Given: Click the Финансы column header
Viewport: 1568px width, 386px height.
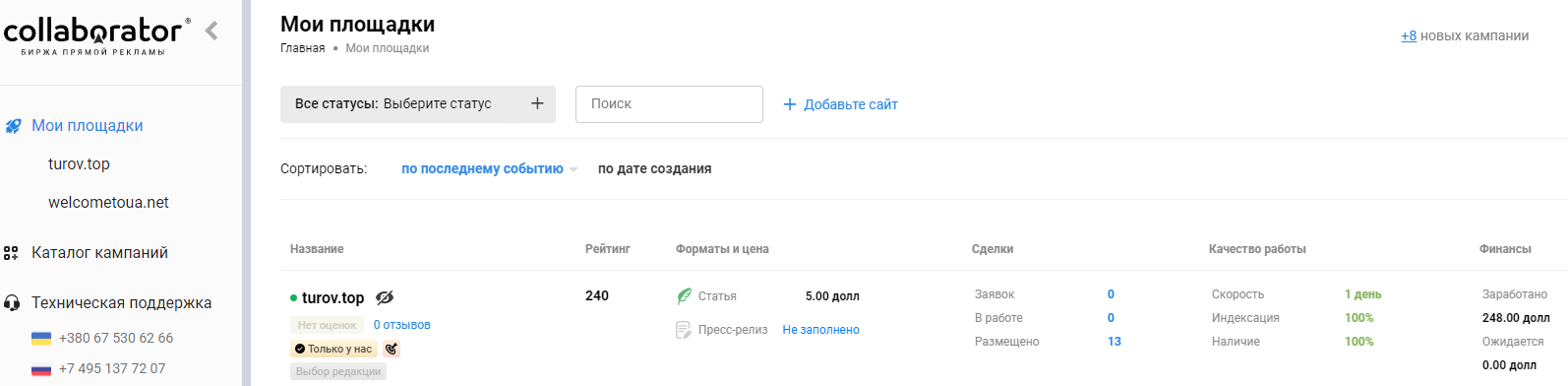Looking at the screenshot, I should (1505, 249).
